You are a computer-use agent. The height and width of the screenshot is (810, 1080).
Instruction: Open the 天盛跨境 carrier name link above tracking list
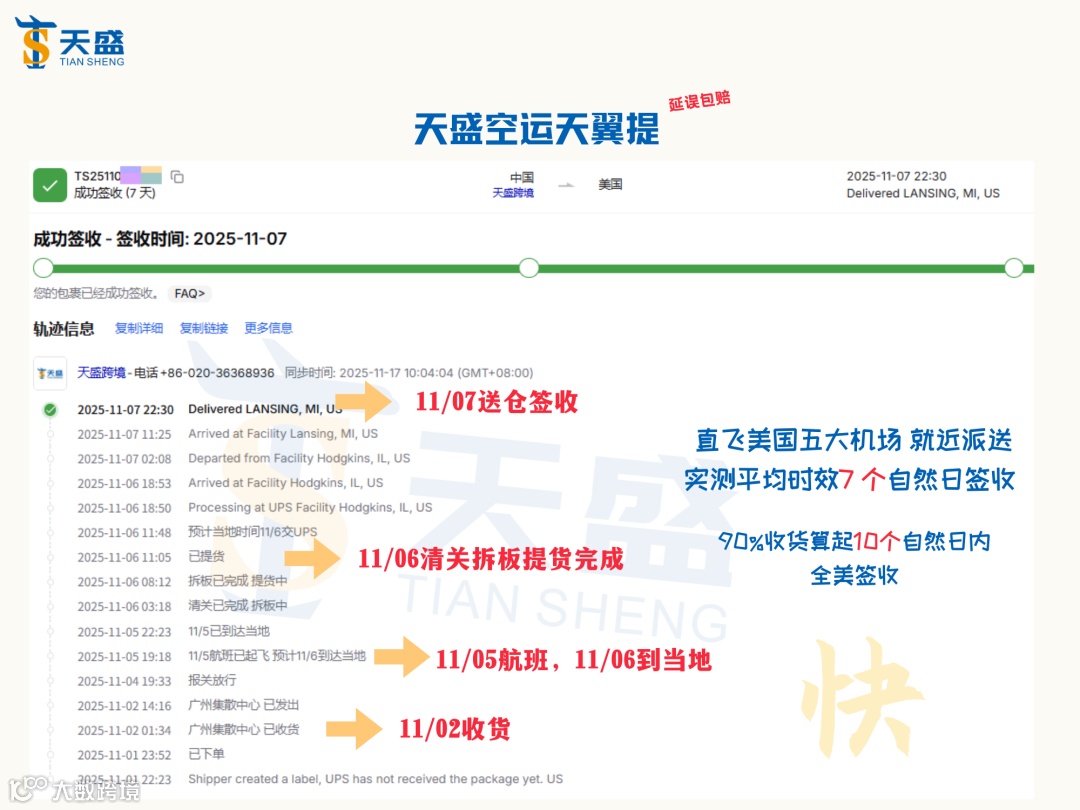[x=101, y=373]
